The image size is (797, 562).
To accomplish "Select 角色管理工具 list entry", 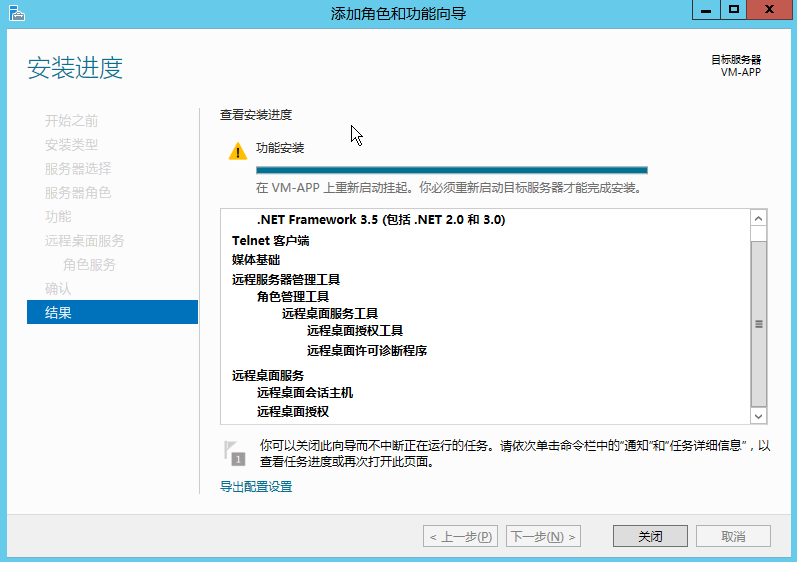I will [293, 296].
